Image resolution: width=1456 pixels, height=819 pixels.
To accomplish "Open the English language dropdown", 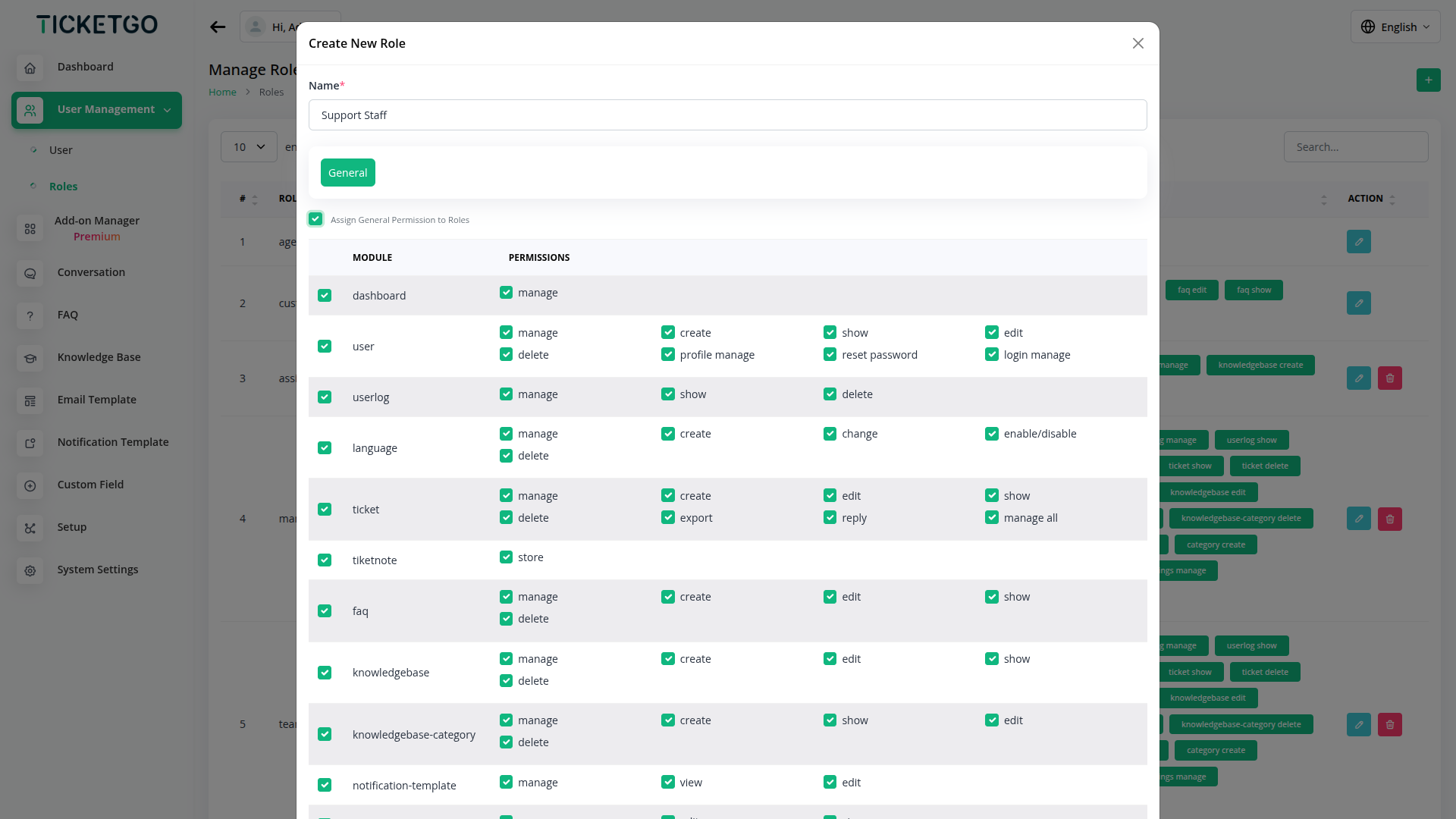I will click(1395, 27).
